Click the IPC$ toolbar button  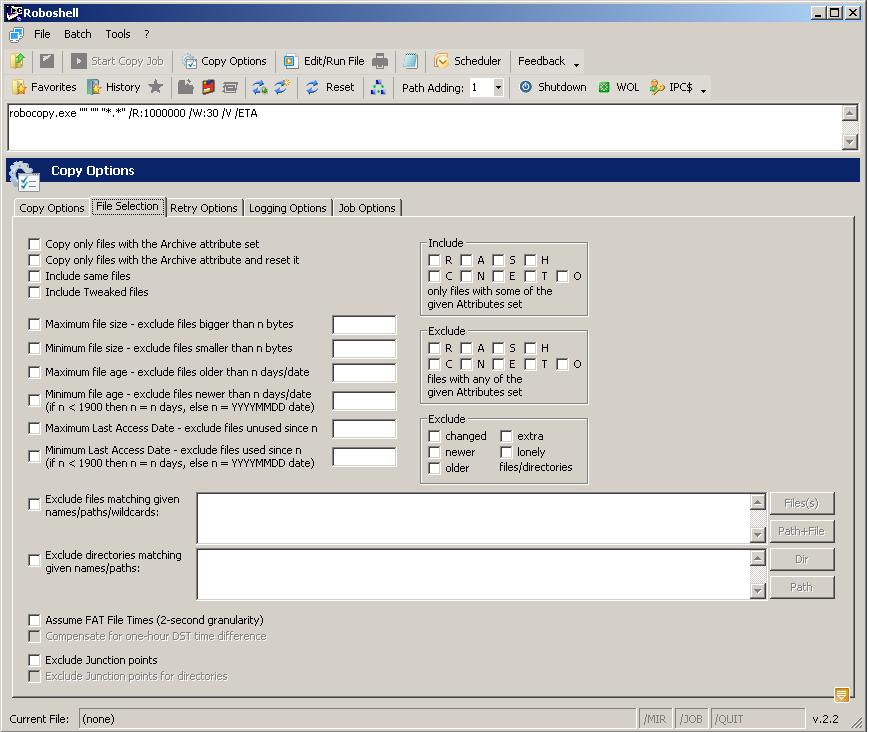click(671, 87)
